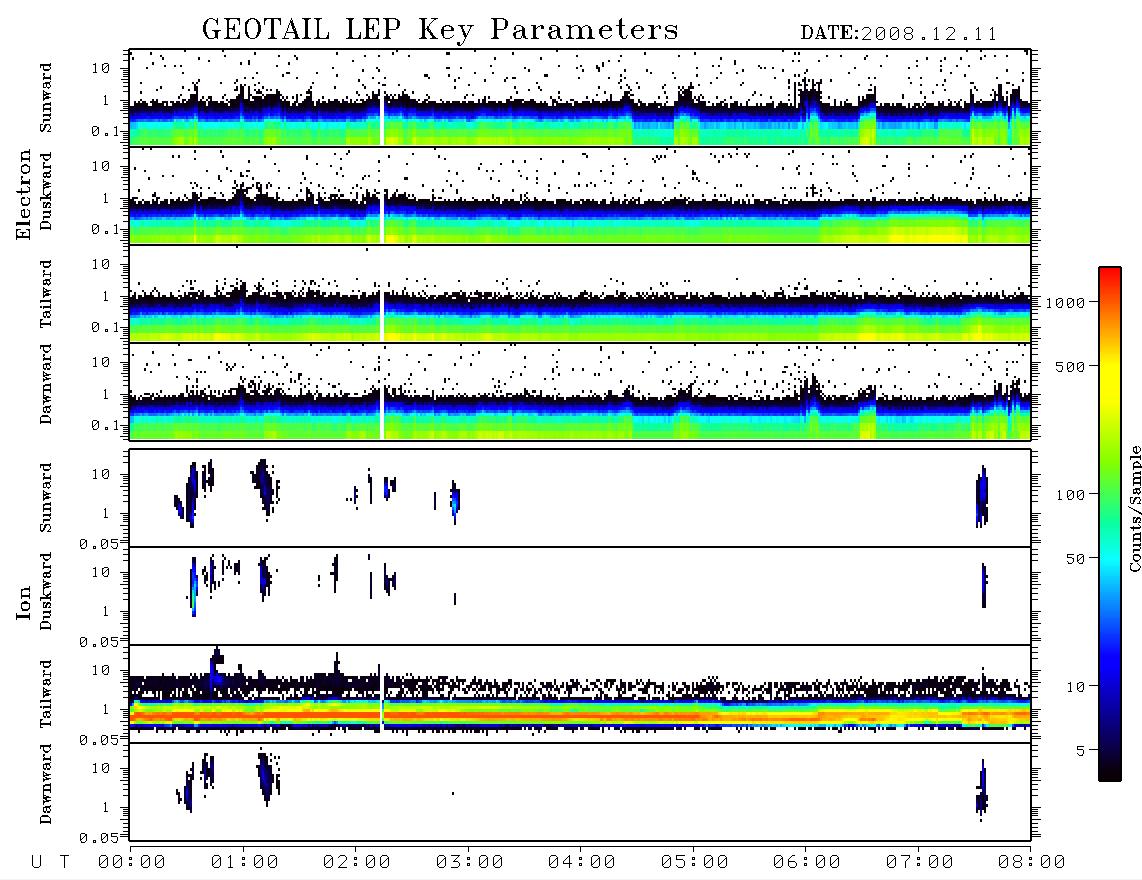Click the rainbow Counts/Sample color bar
The image size is (1142, 880).
point(1110,524)
